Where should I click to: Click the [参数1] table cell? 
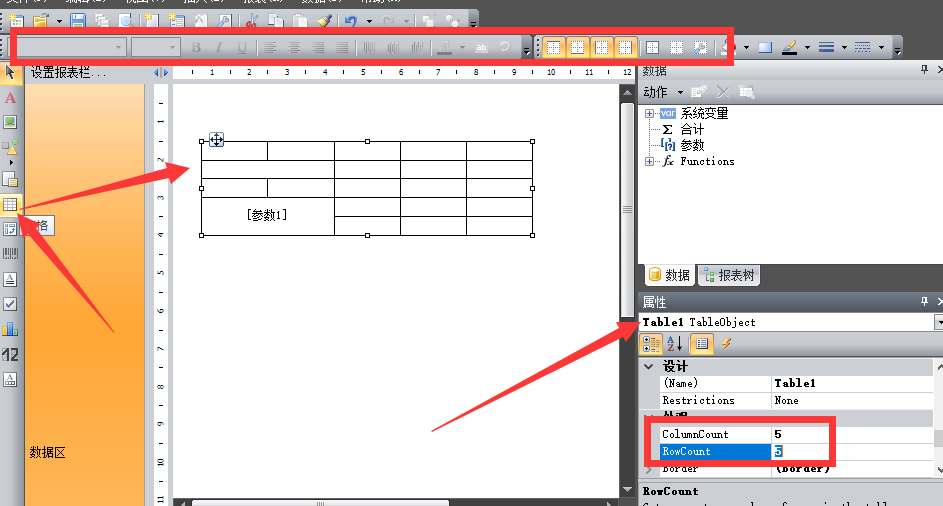268,216
